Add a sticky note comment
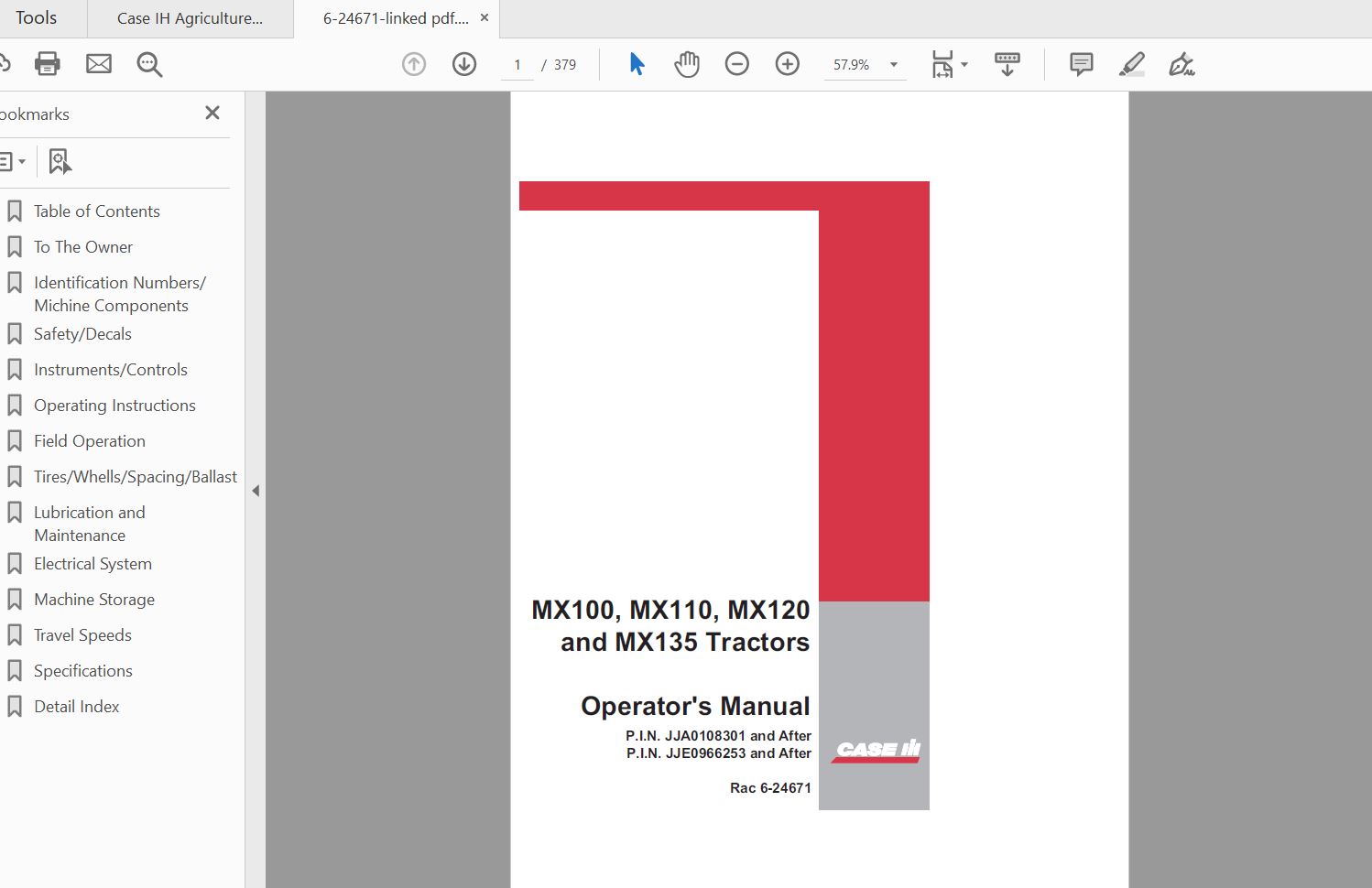This screenshot has height=888, width=1372. [1081, 64]
